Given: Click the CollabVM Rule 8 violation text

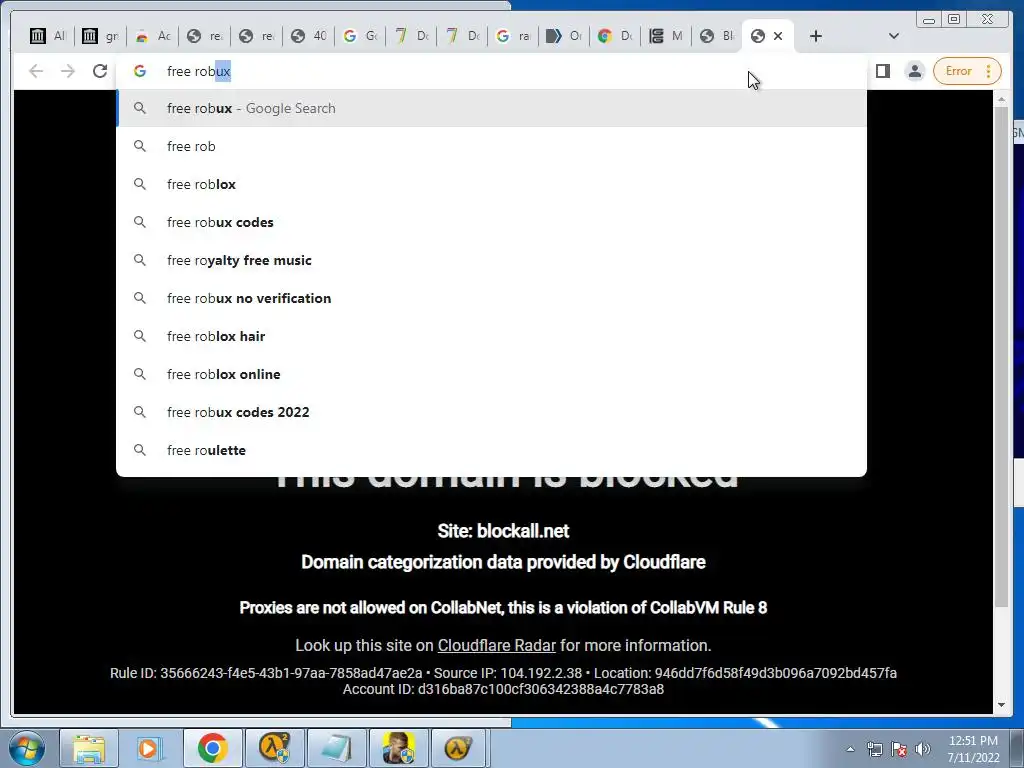Looking at the screenshot, I should point(503,607).
